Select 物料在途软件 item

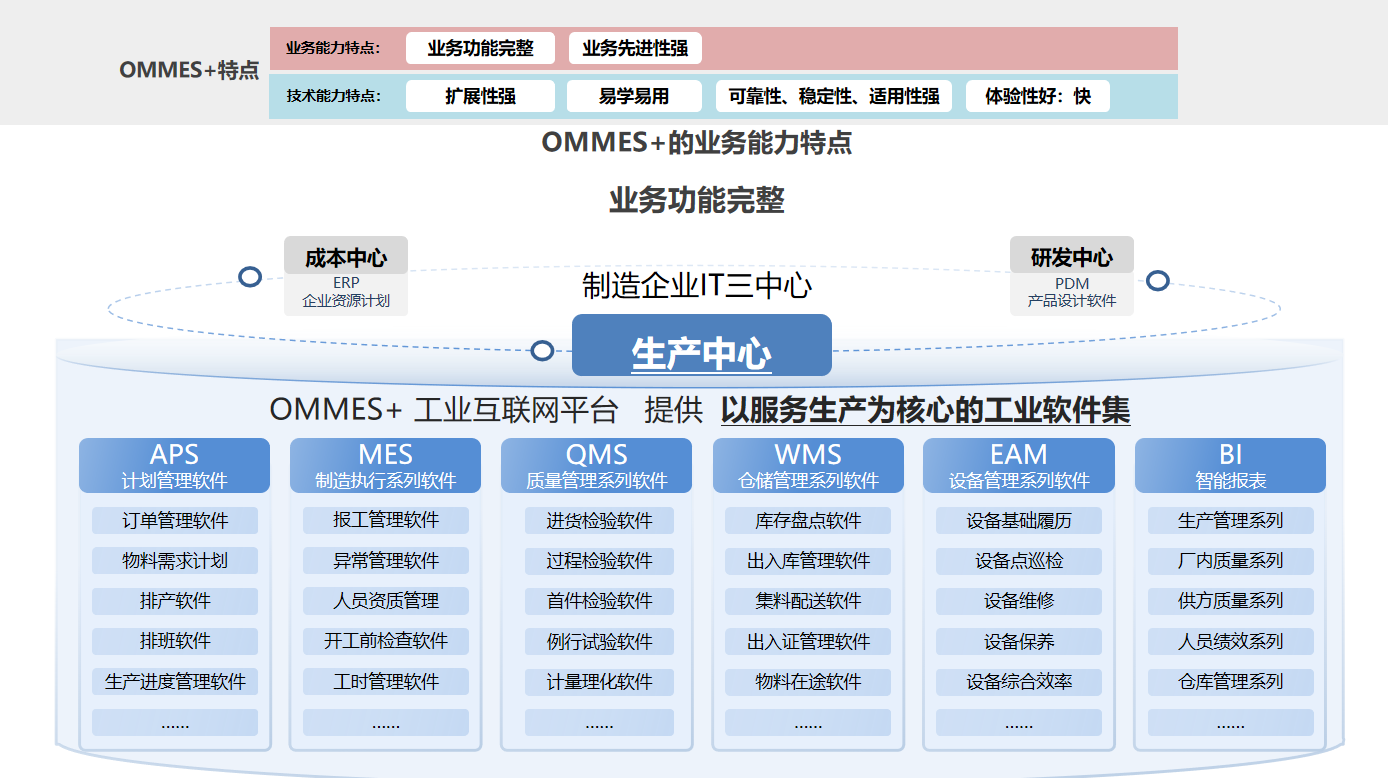(x=808, y=682)
